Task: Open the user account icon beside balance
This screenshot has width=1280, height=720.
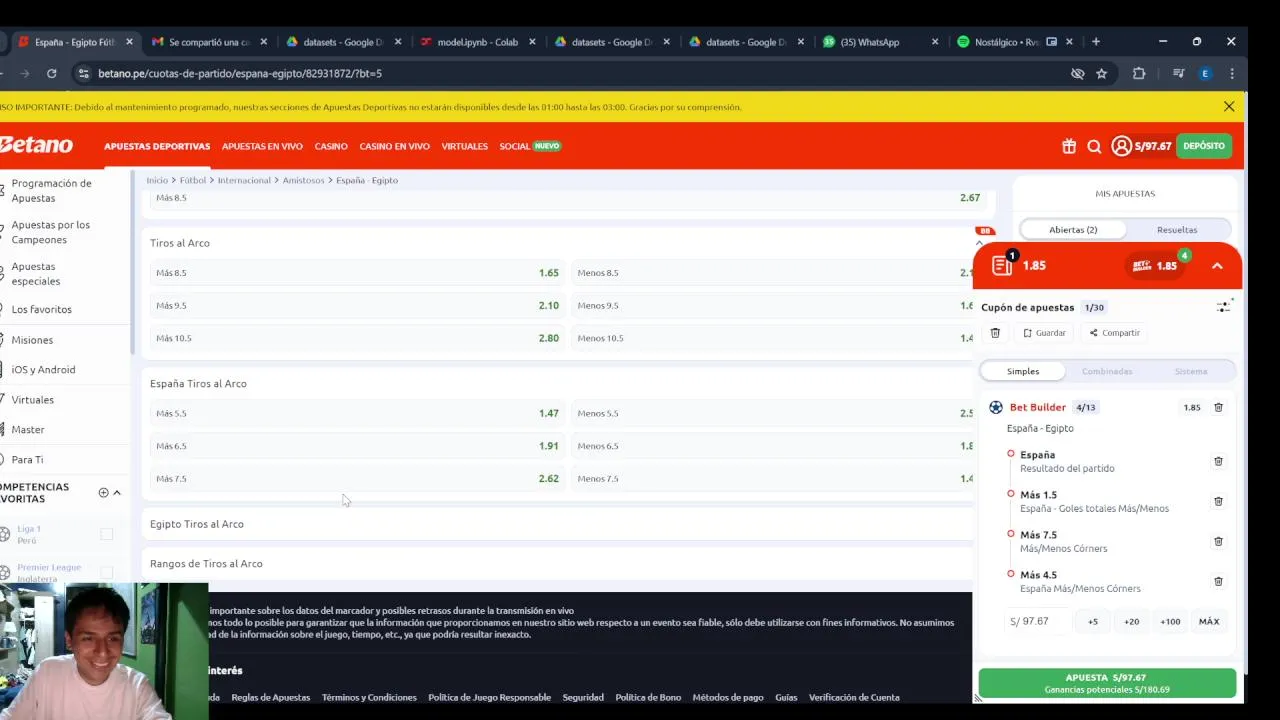Action: 1121,146
